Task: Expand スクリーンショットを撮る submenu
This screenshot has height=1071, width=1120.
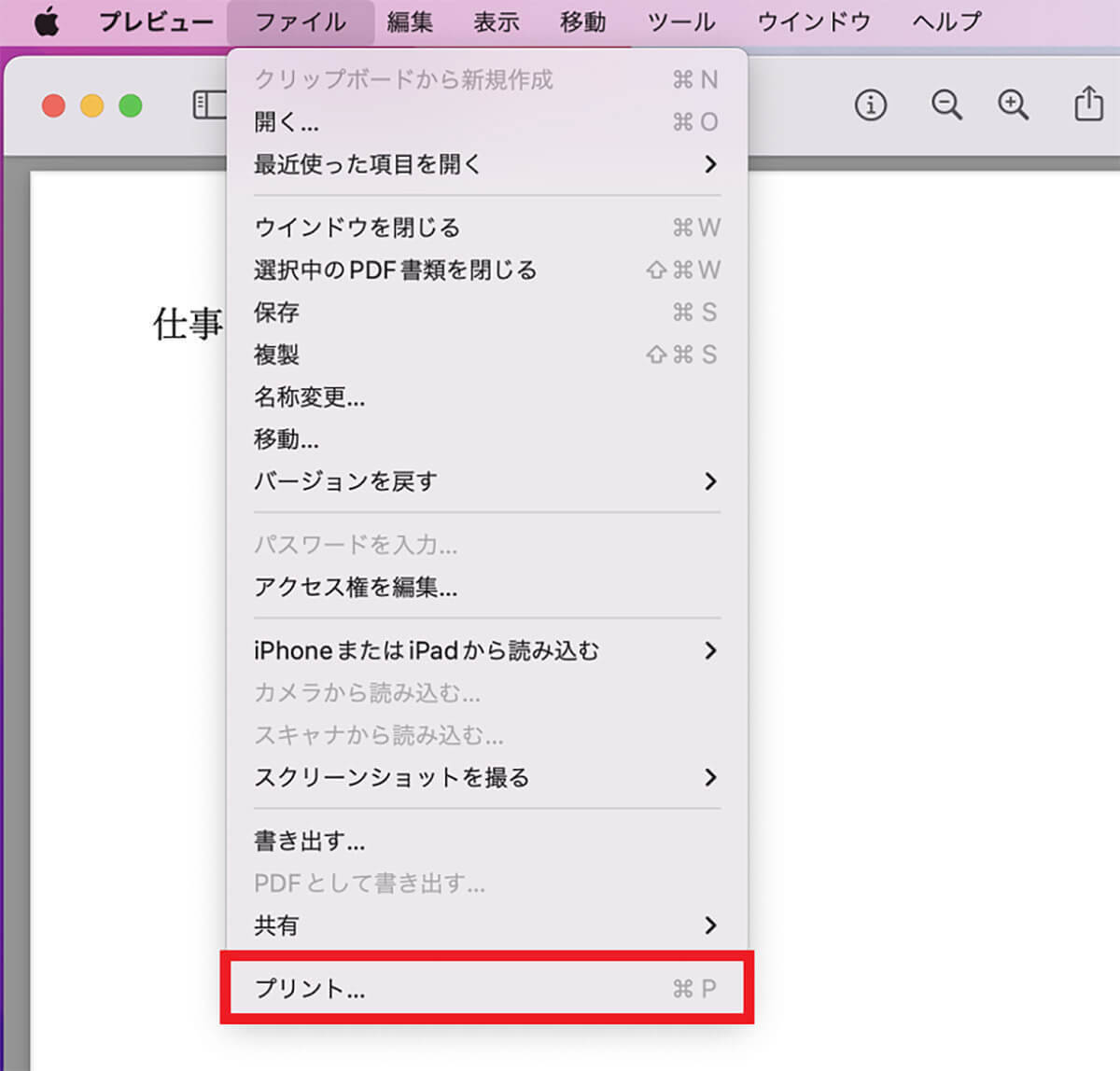Action: pyautogui.click(x=485, y=777)
